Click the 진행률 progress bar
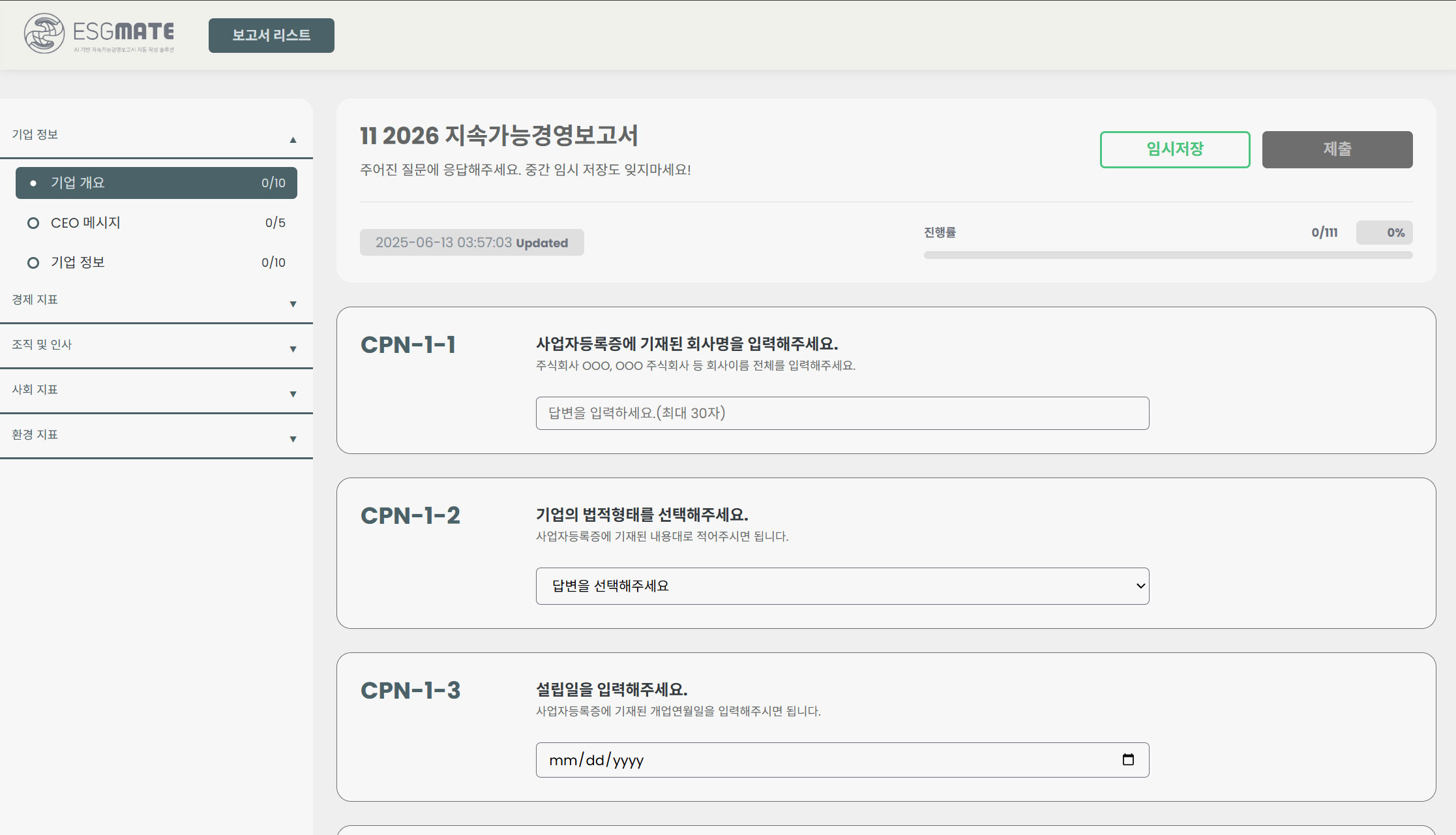 tap(1167, 255)
